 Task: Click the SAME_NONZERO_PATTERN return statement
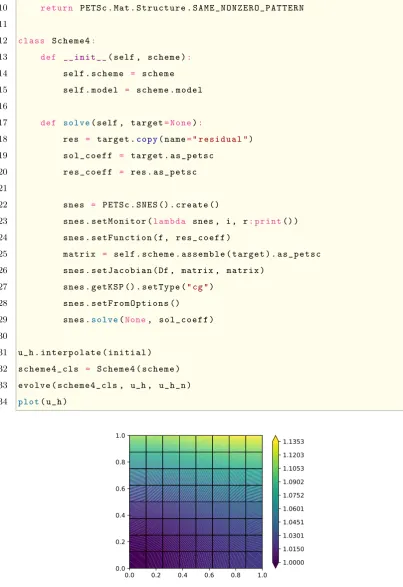pyautogui.click(x=172, y=8)
